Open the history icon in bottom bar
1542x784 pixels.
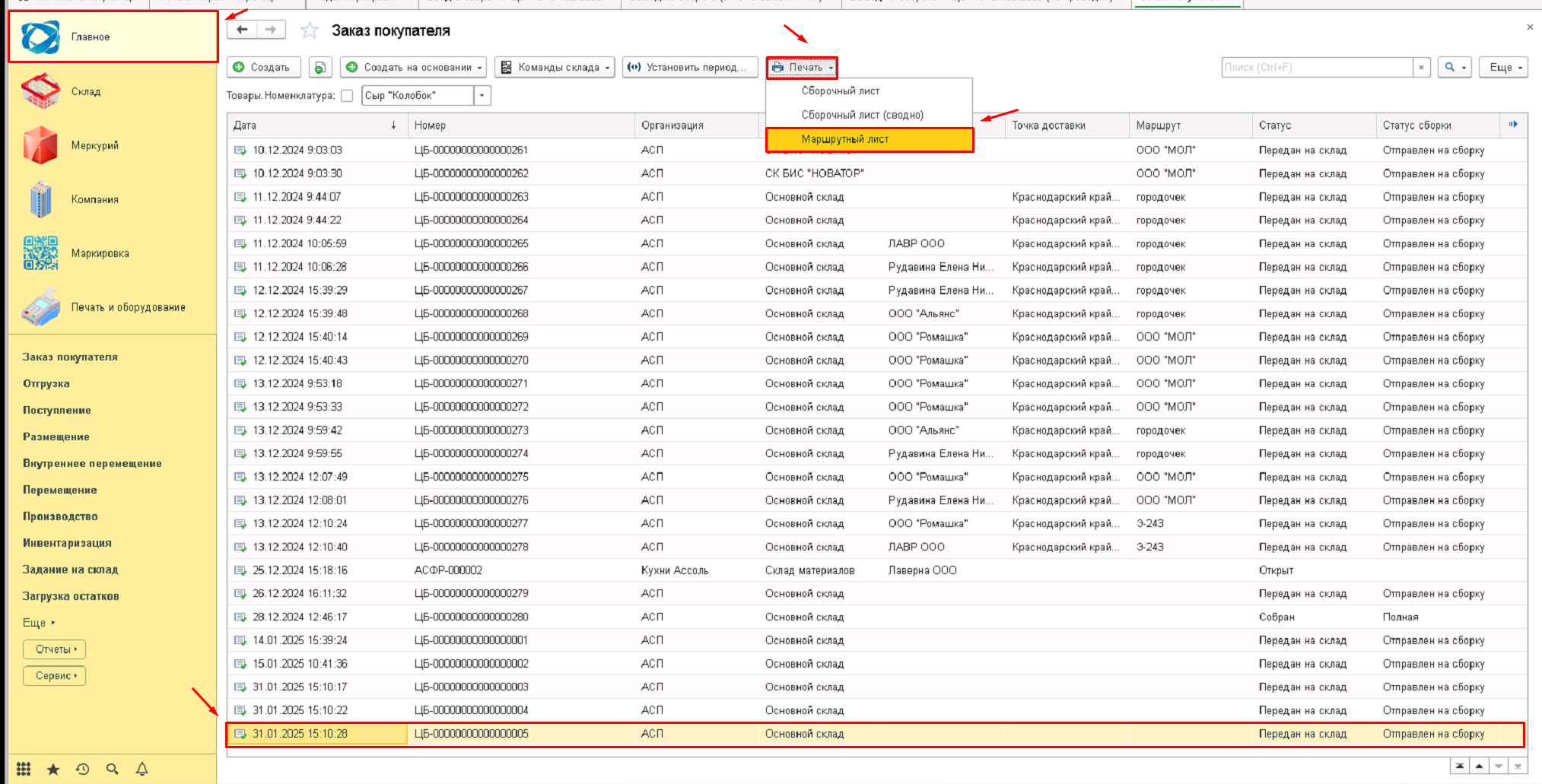[83, 769]
